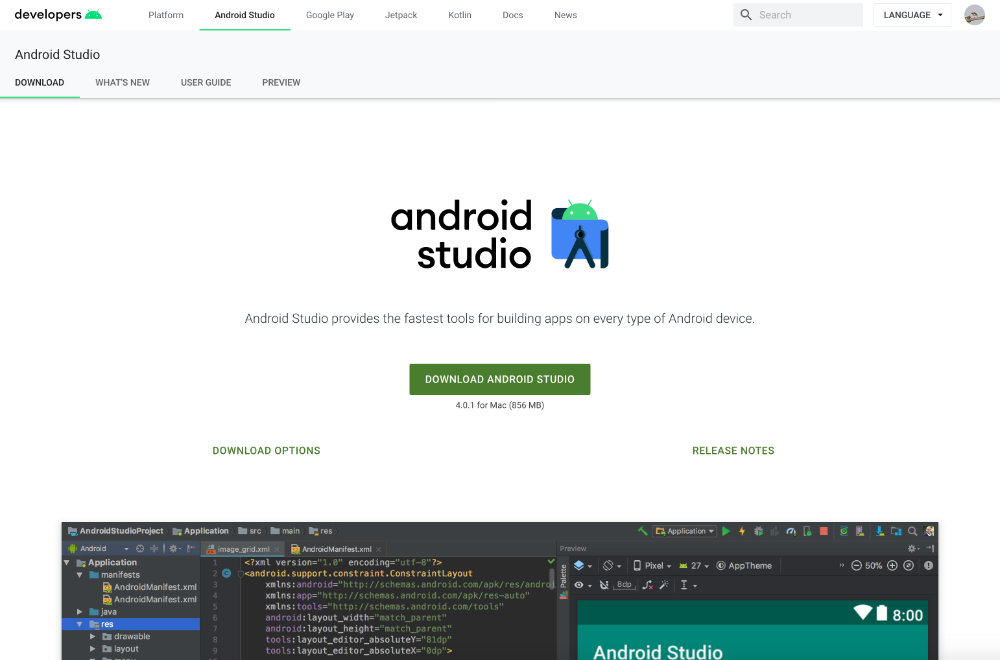Viewport: 1000px width, 660px height.
Task: Click the AppTheme theme button
Action: pyautogui.click(x=744, y=566)
